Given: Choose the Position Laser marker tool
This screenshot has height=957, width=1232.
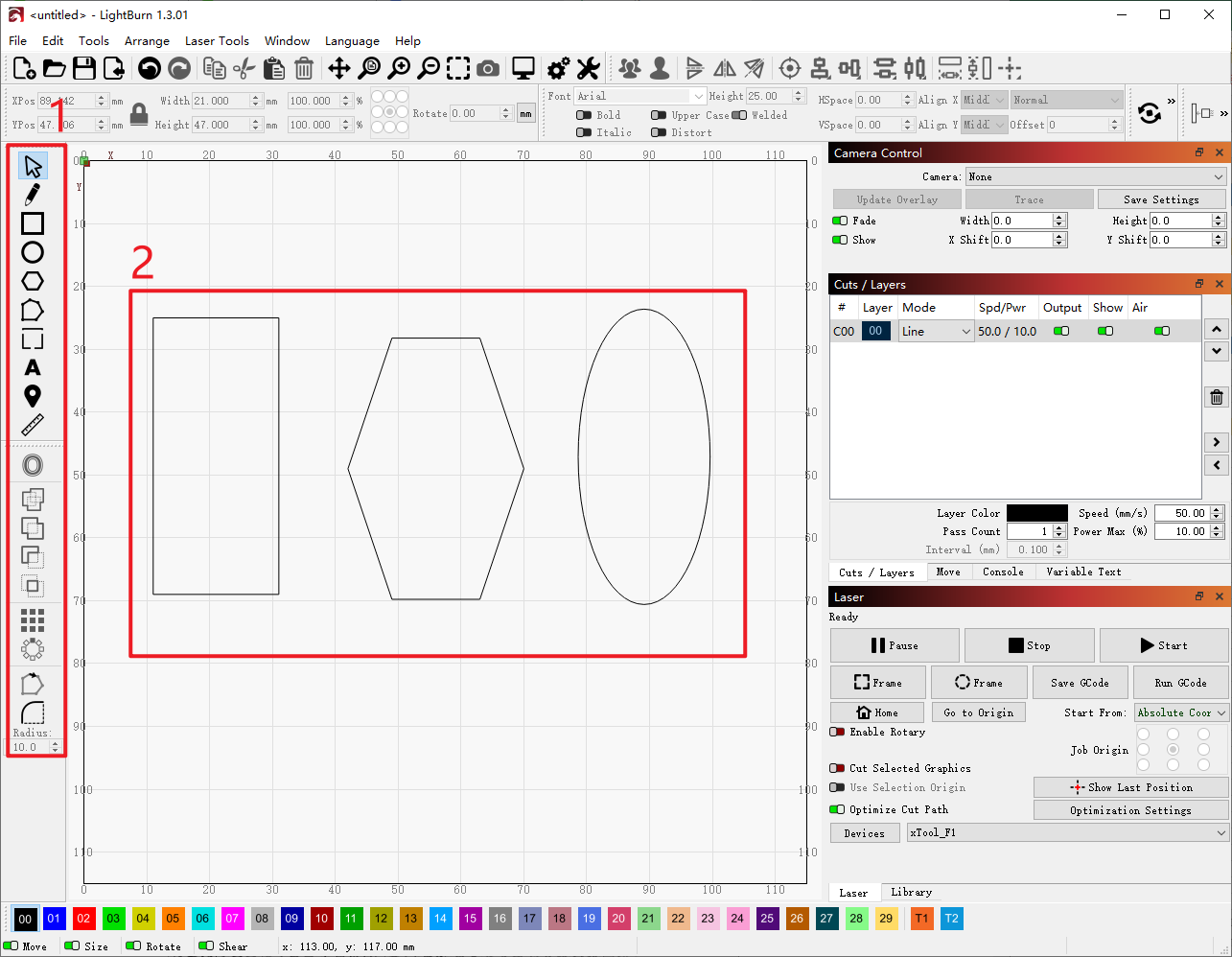Looking at the screenshot, I should [33, 396].
